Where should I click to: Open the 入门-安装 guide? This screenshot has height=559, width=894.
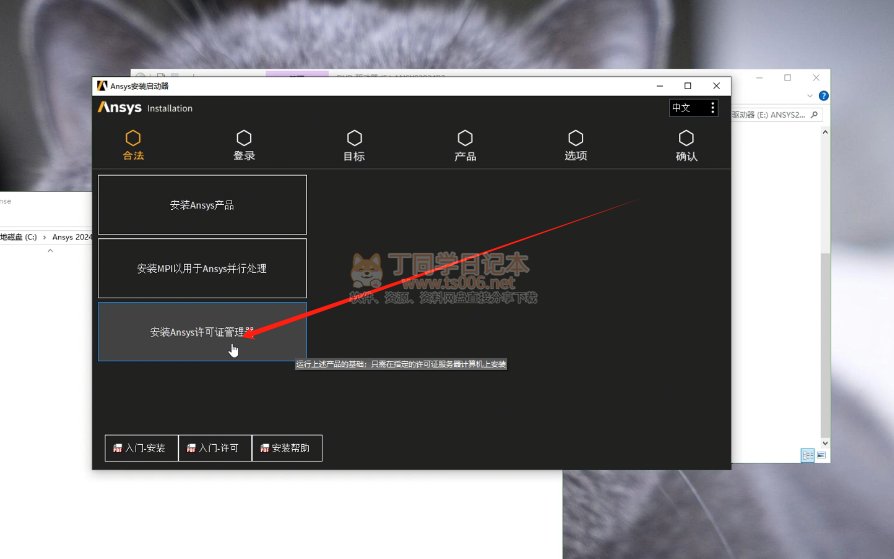141,448
